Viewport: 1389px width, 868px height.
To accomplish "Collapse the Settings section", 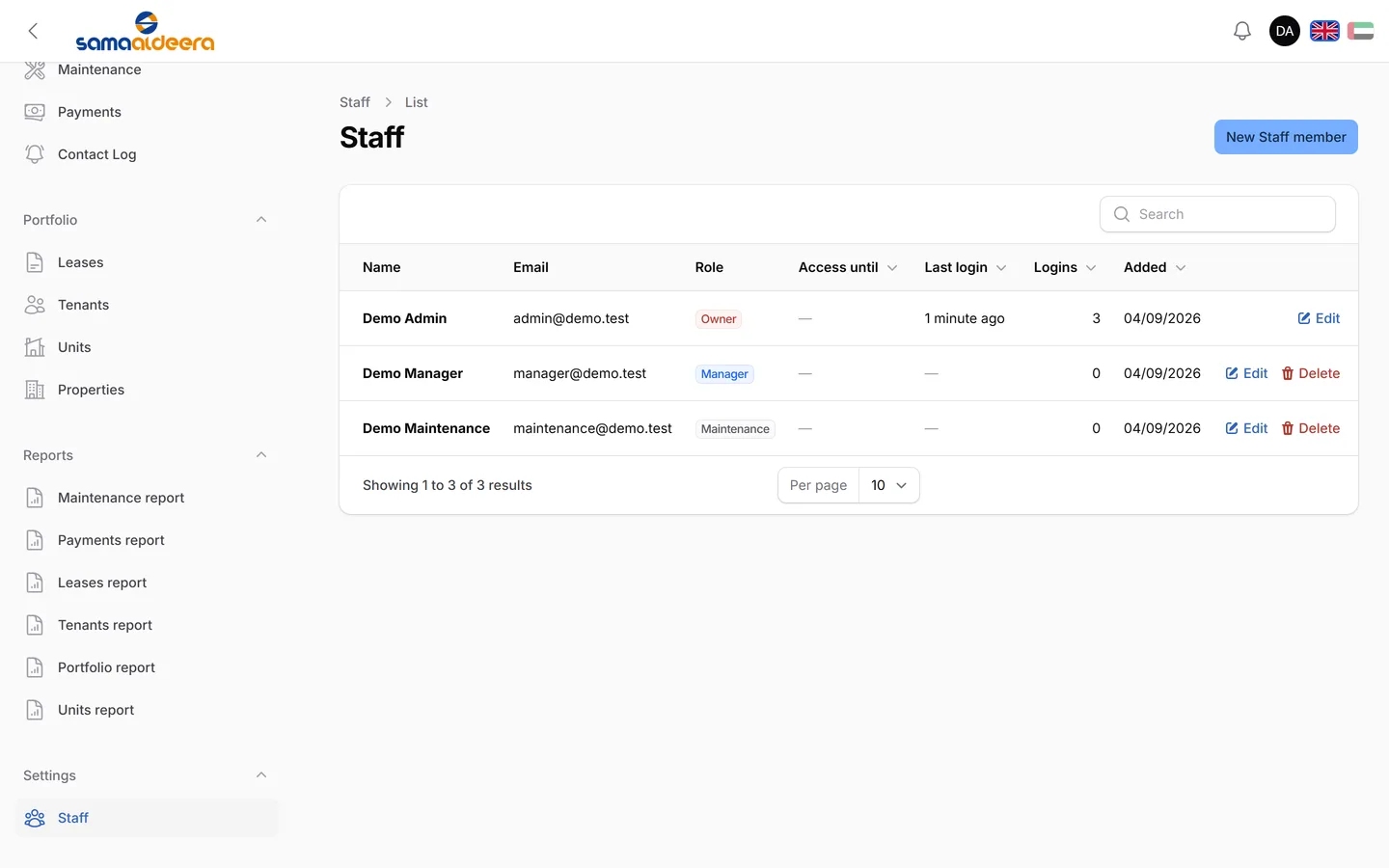I will coord(261,775).
